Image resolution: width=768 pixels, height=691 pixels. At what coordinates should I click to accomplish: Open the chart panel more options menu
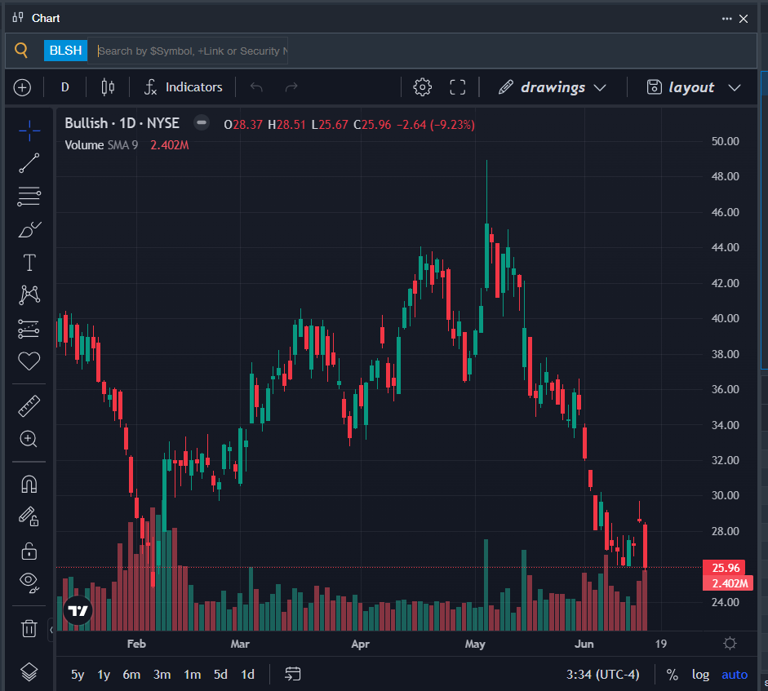[727, 19]
